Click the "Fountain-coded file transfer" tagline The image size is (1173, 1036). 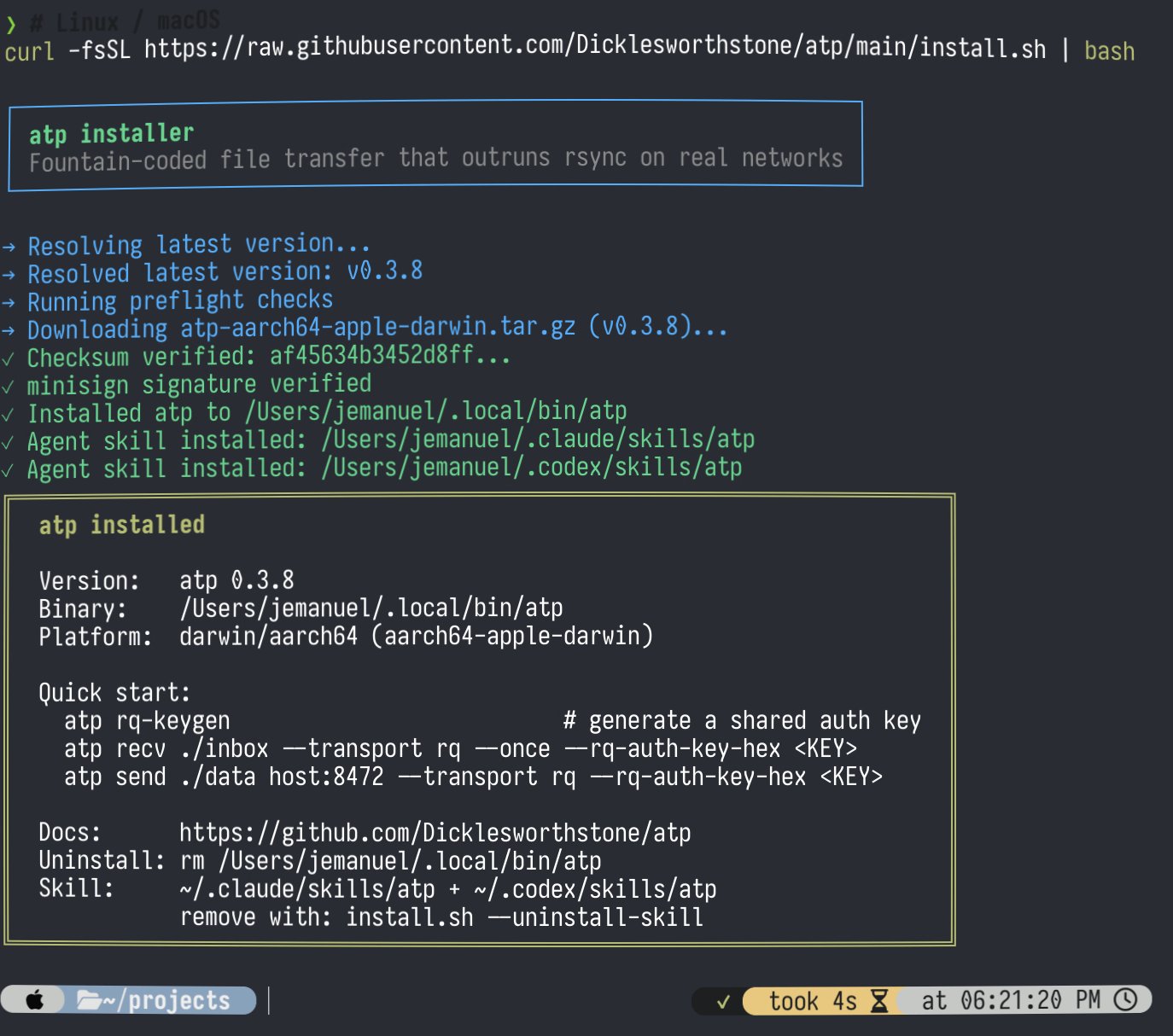(436, 159)
